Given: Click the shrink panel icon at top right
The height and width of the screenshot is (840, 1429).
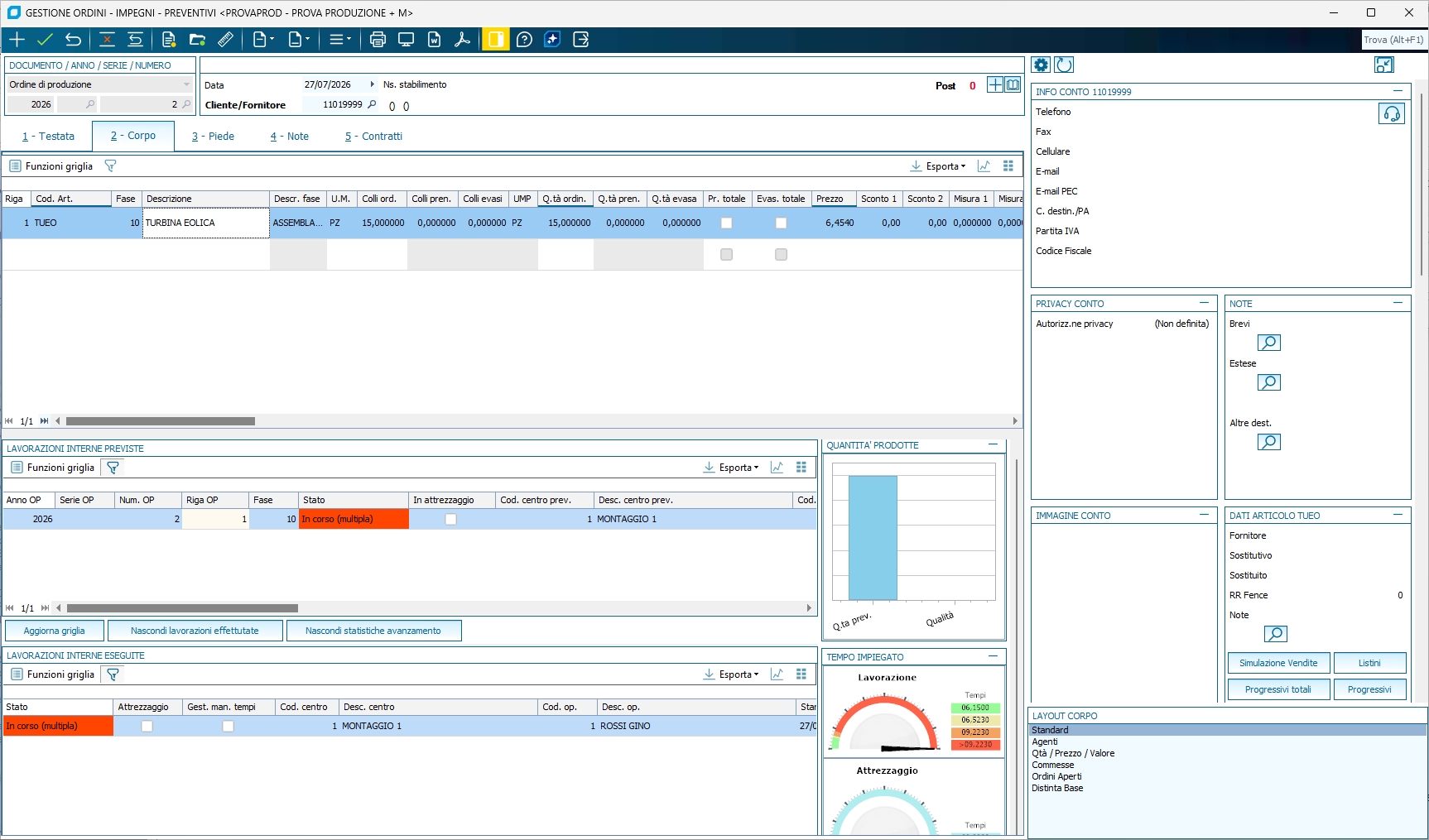Looking at the screenshot, I should [1383, 65].
